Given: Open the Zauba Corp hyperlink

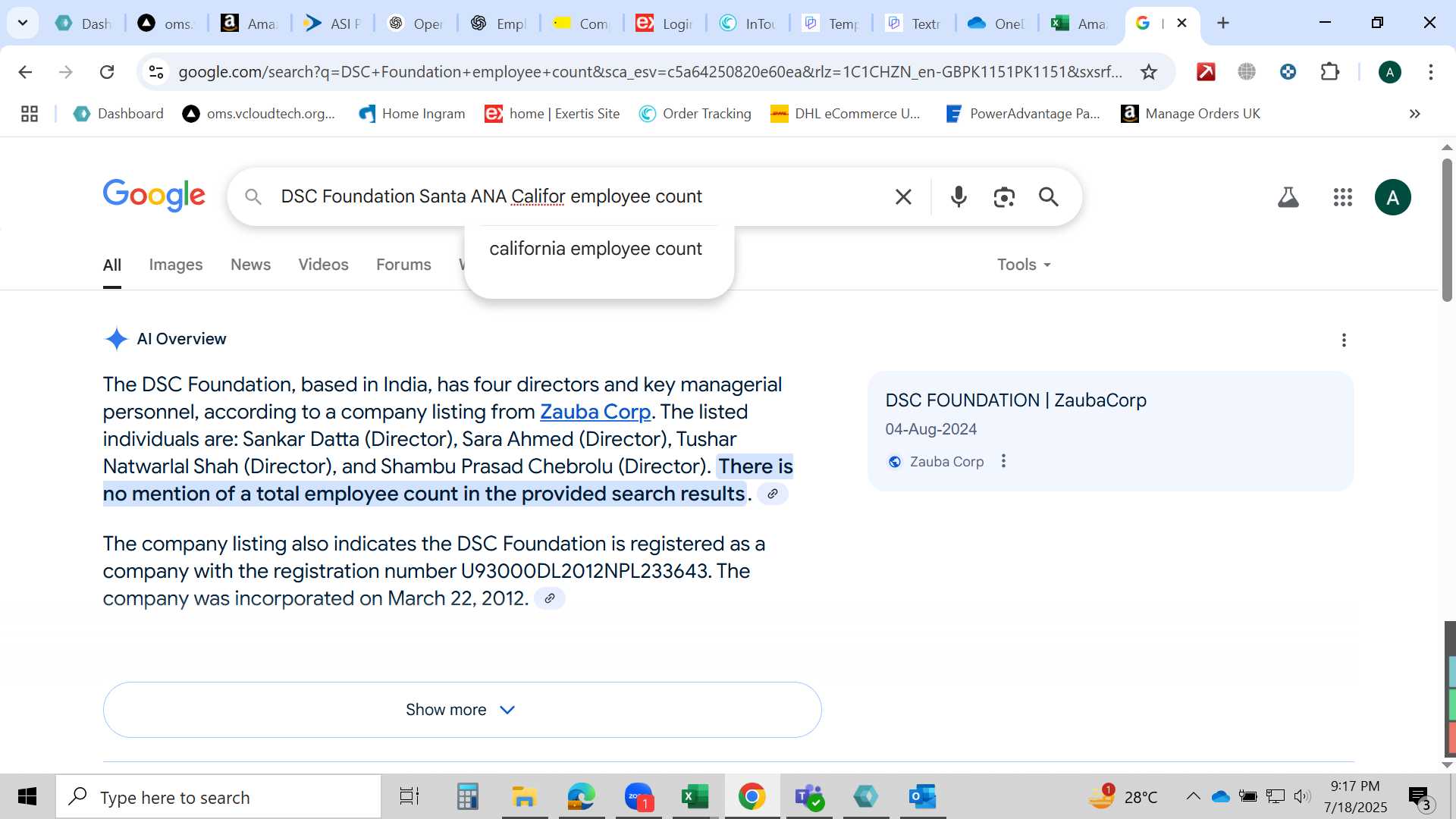Looking at the screenshot, I should pos(595,412).
